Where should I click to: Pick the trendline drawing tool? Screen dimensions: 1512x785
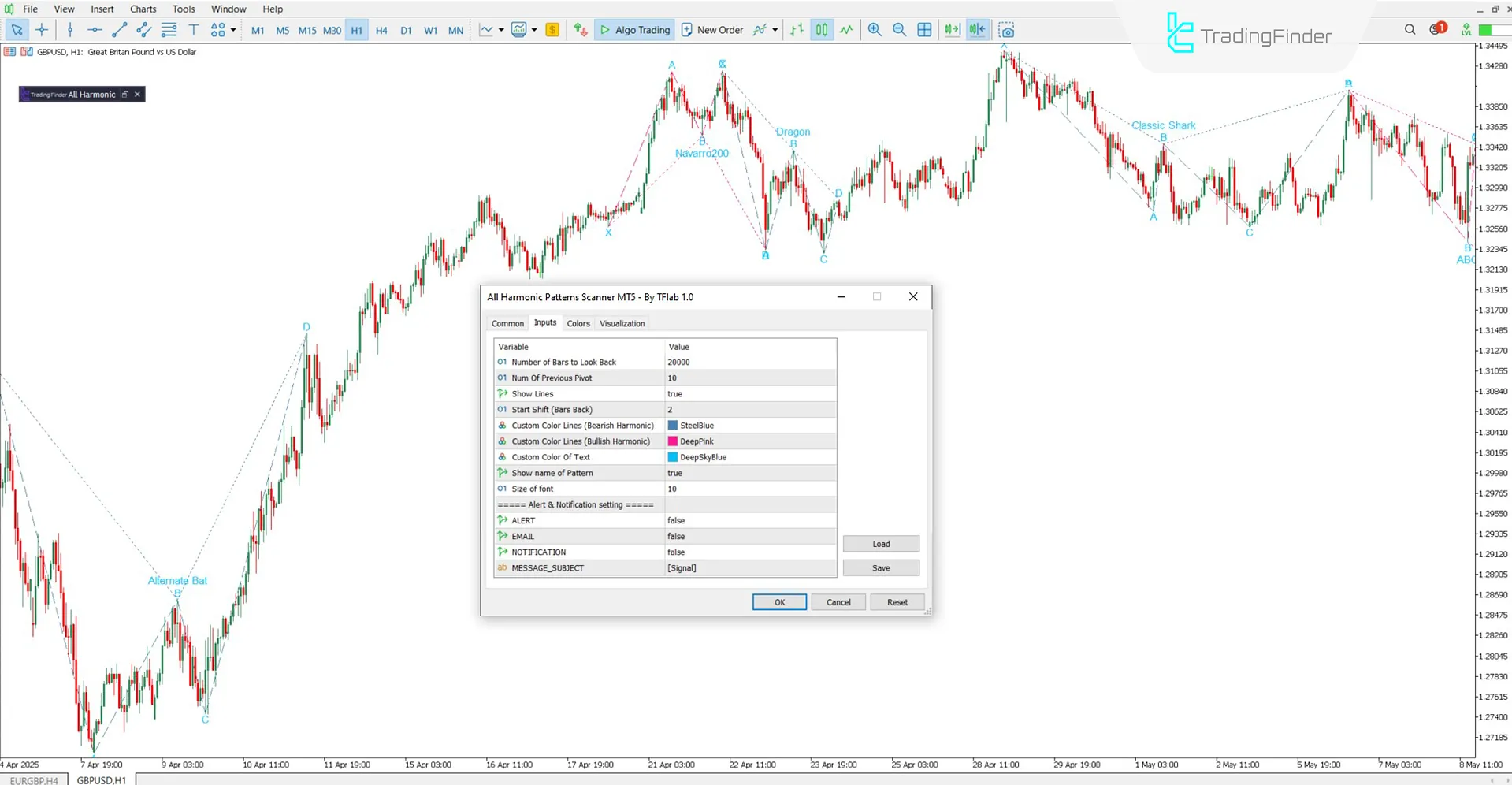pyautogui.click(x=119, y=30)
